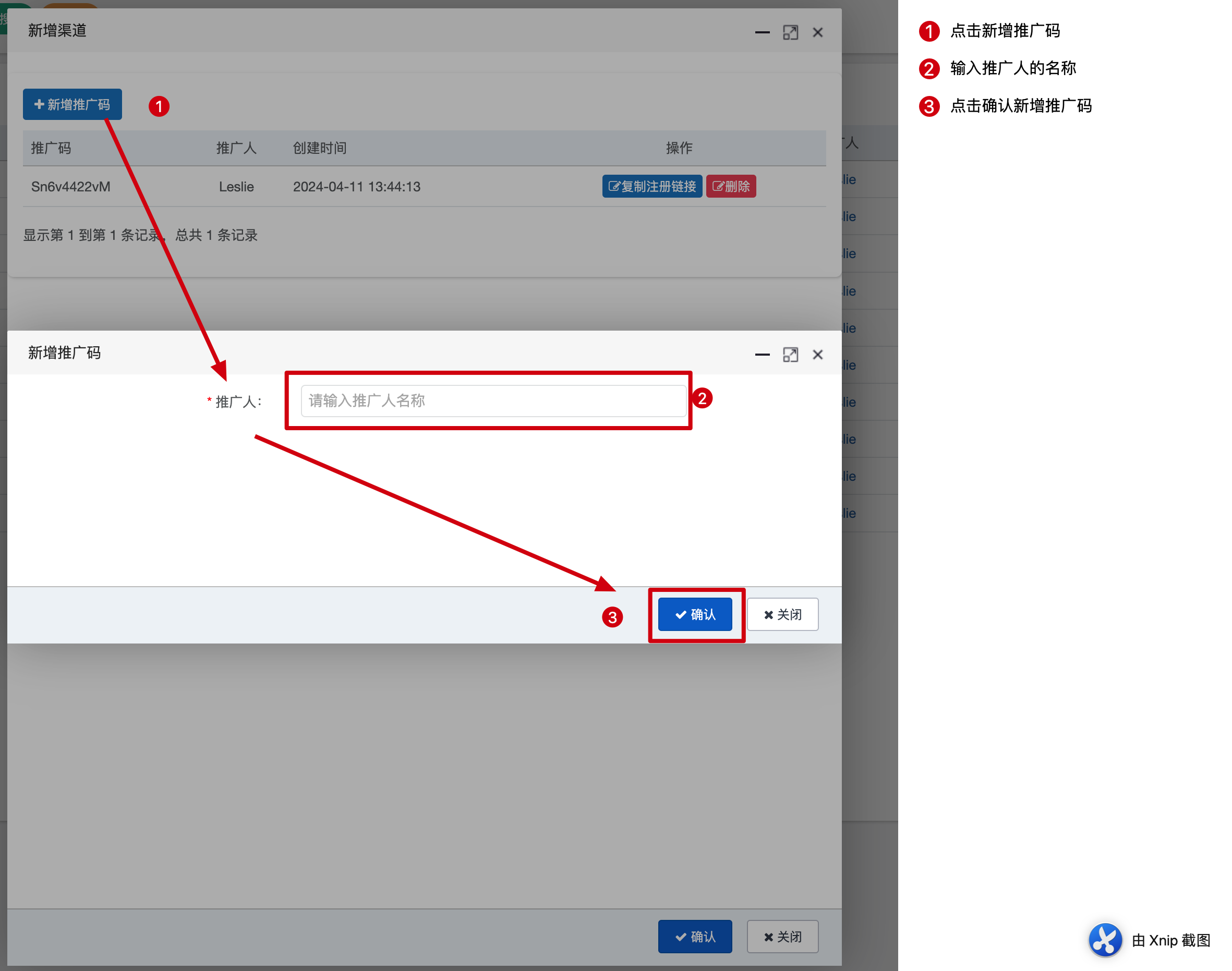Close the 新增渠道 window with the X icon
Viewport: 1232px width, 971px height.
(x=817, y=32)
